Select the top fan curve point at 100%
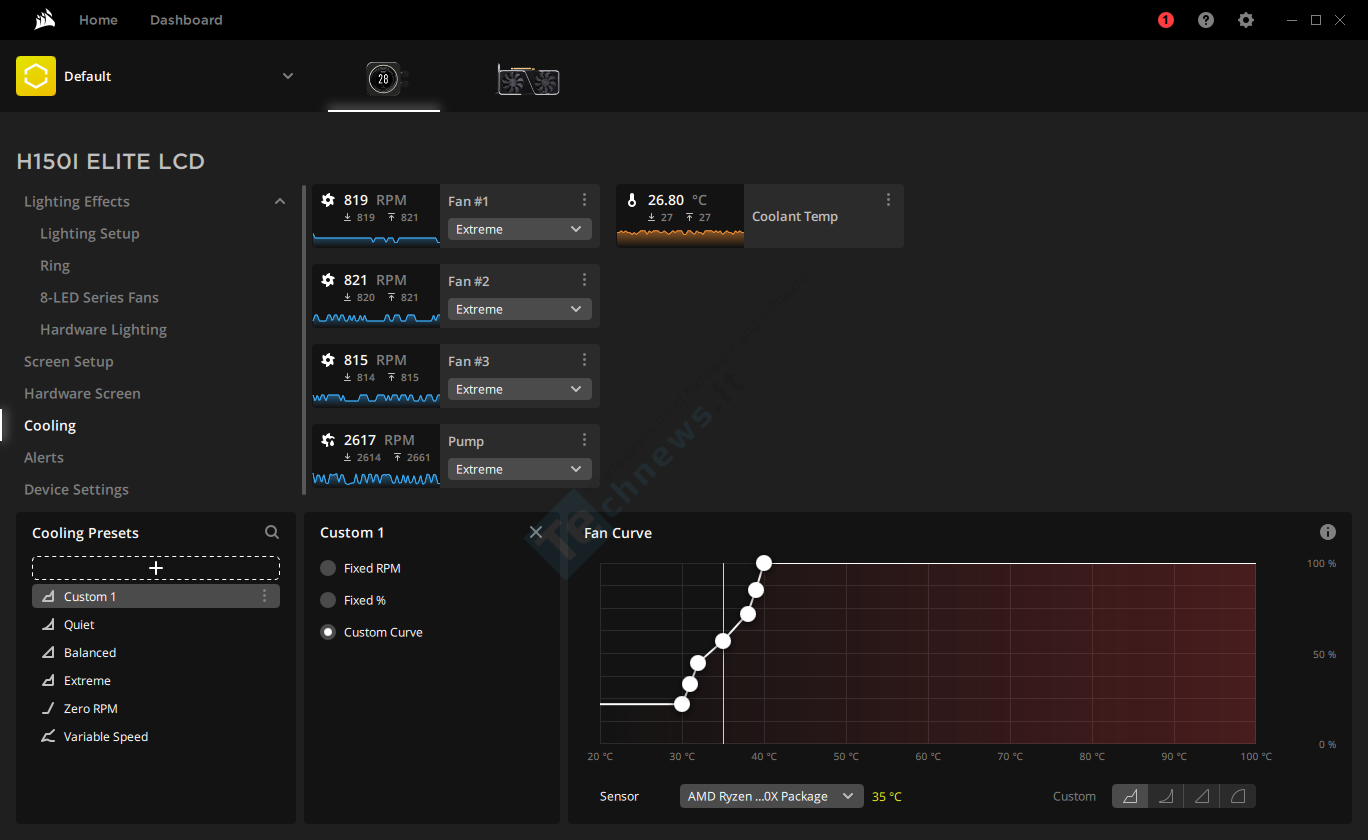This screenshot has height=840, width=1368. 764,563
